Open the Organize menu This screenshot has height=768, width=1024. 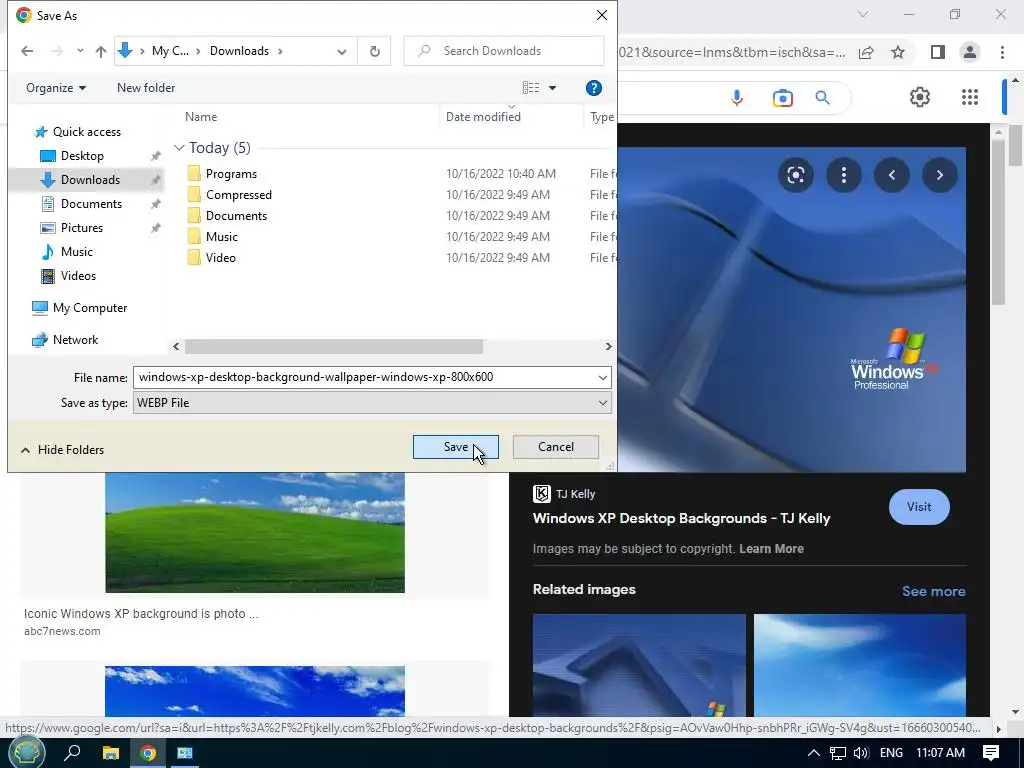tap(56, 88)
